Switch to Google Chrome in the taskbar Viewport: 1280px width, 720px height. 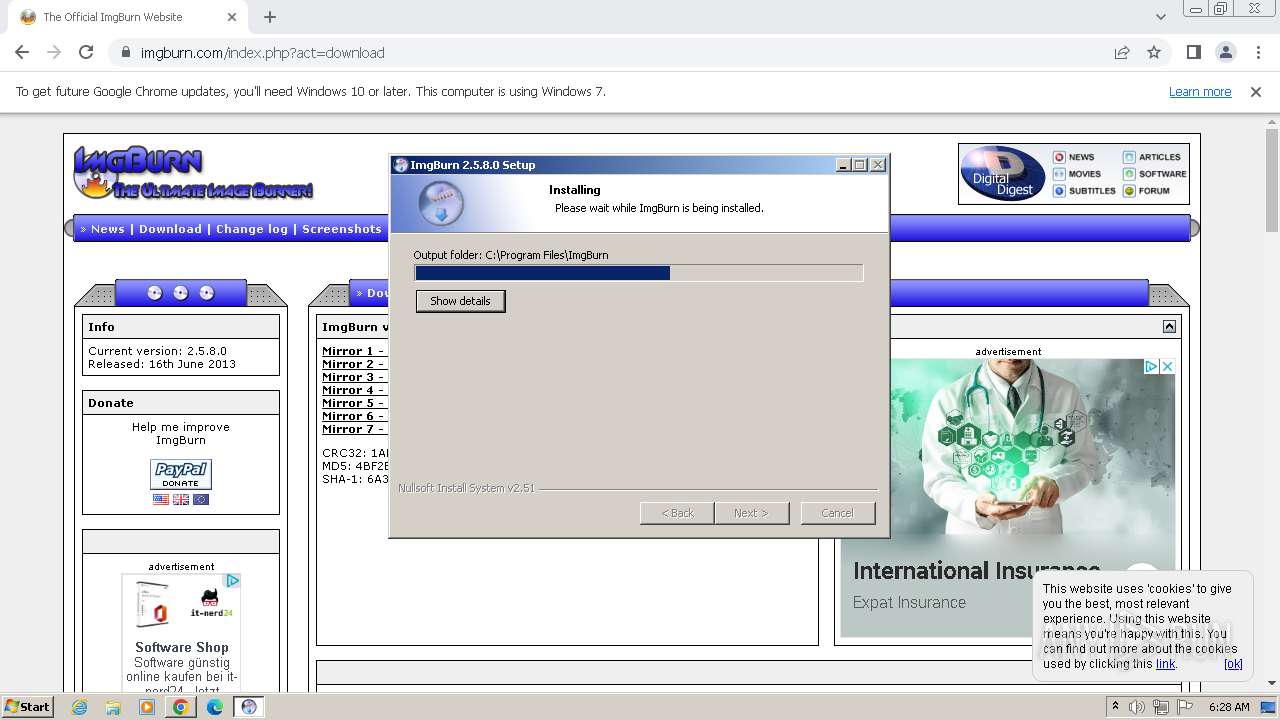coord(181,707)
